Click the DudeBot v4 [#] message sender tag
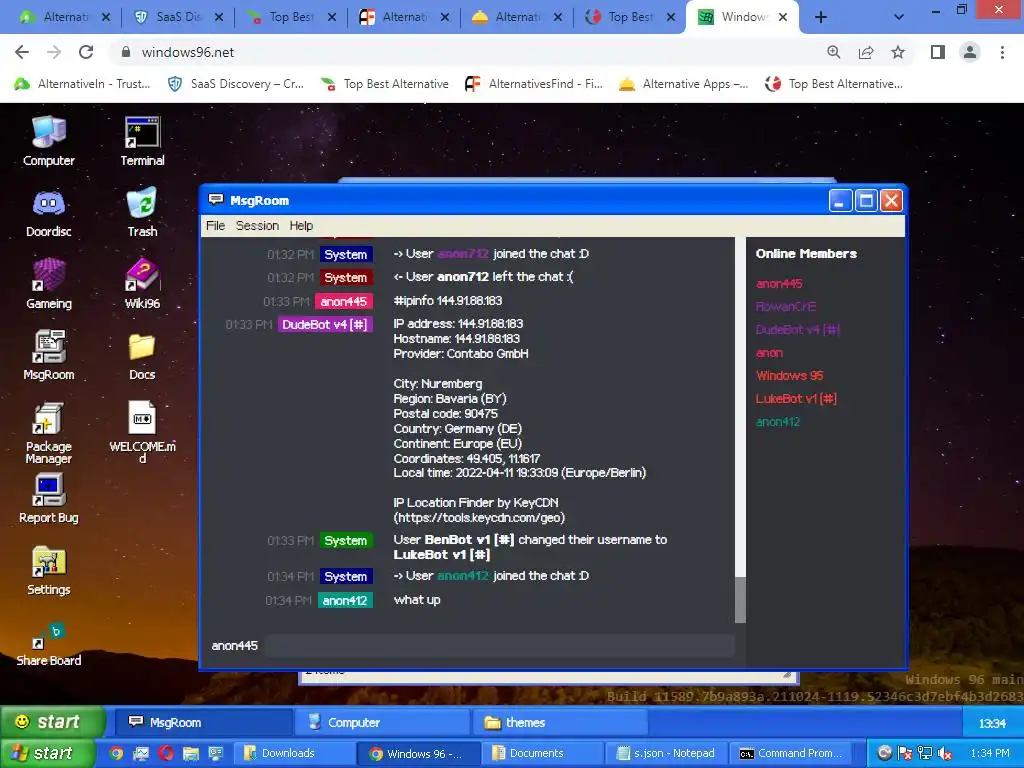 (x=325, y=324)
